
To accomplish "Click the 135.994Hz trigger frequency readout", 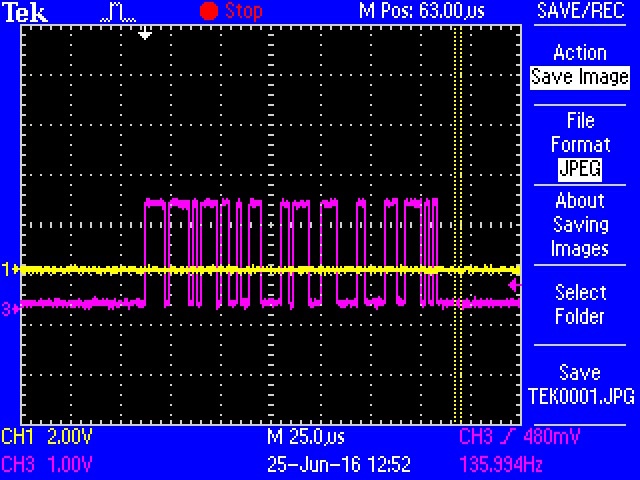I will point(501,464).
